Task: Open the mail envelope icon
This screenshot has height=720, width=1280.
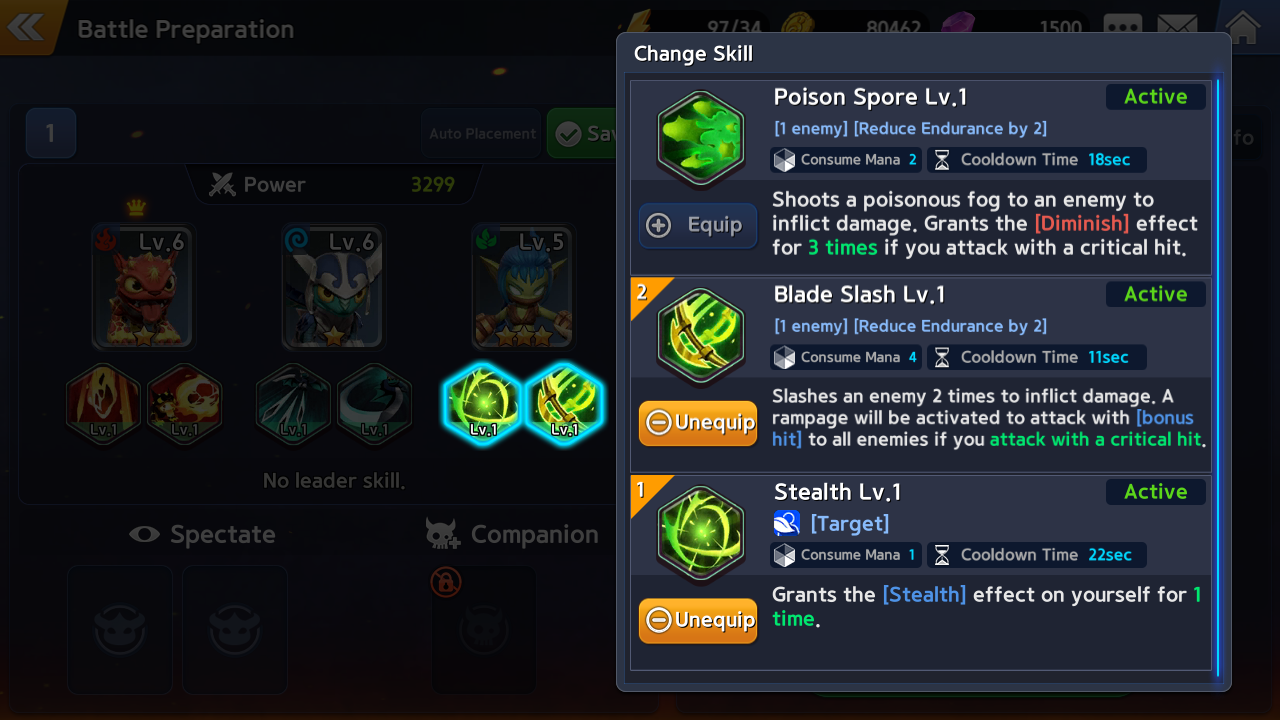Action: pos(1178,27)
